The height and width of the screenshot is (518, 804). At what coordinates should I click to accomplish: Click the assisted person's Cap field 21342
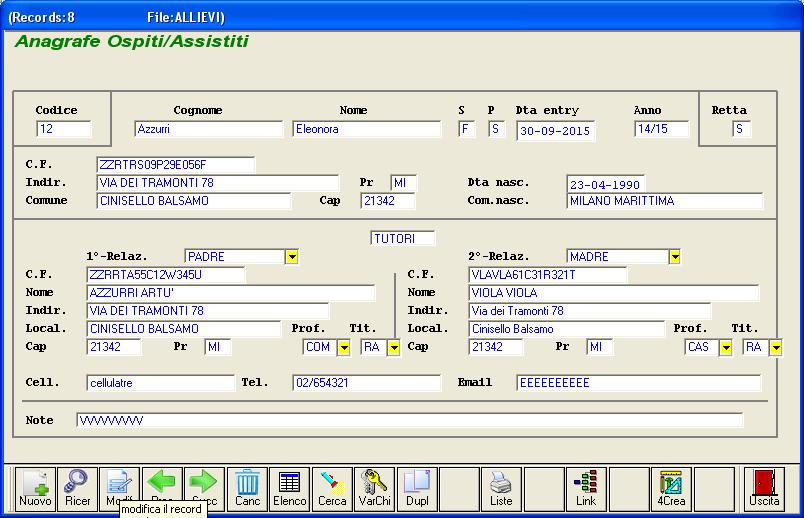(x=388, y=201)
